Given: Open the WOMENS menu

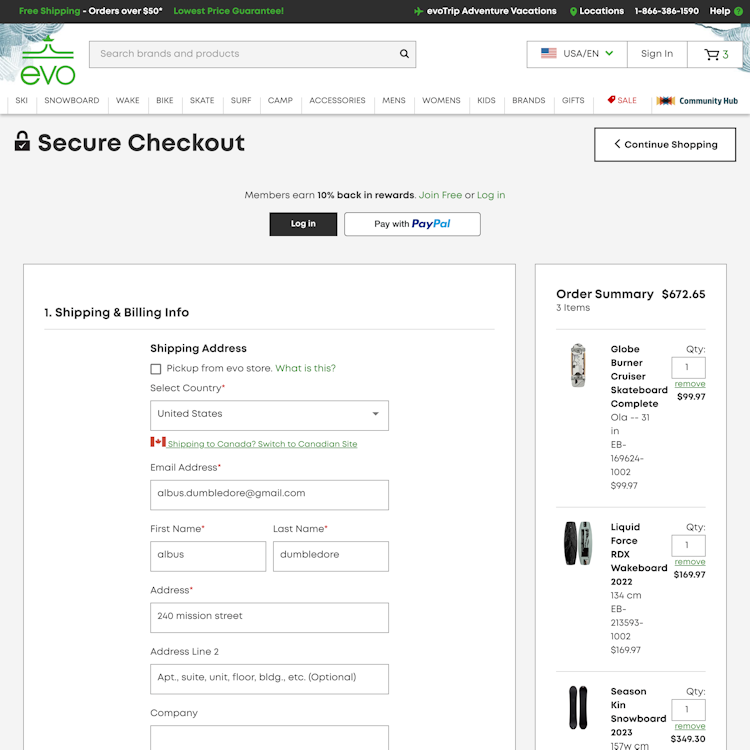Looking at the screenshot, I should coord(441,100).
